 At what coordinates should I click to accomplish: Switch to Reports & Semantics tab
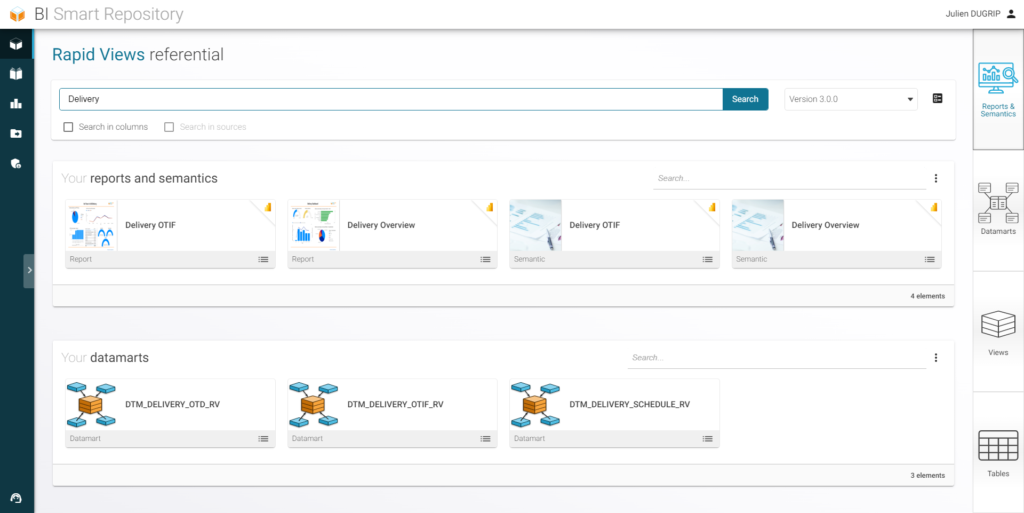998,90
